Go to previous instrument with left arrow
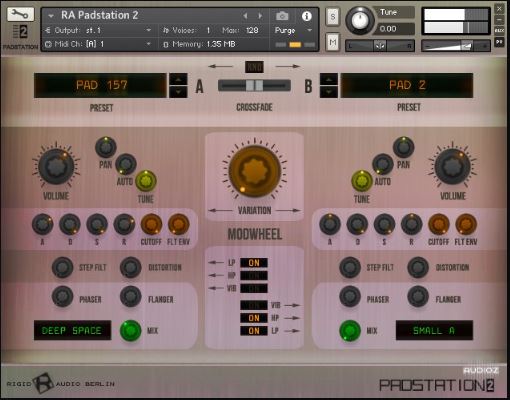The height and width of the screenshot is (400, 510). click(245, 16)
